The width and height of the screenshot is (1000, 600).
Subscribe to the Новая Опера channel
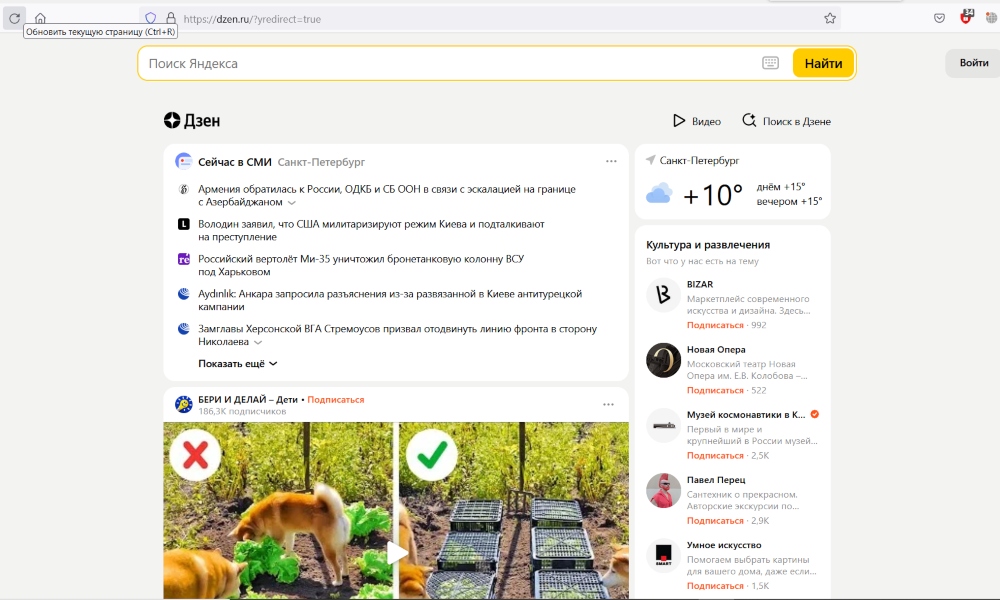[715, 390]
